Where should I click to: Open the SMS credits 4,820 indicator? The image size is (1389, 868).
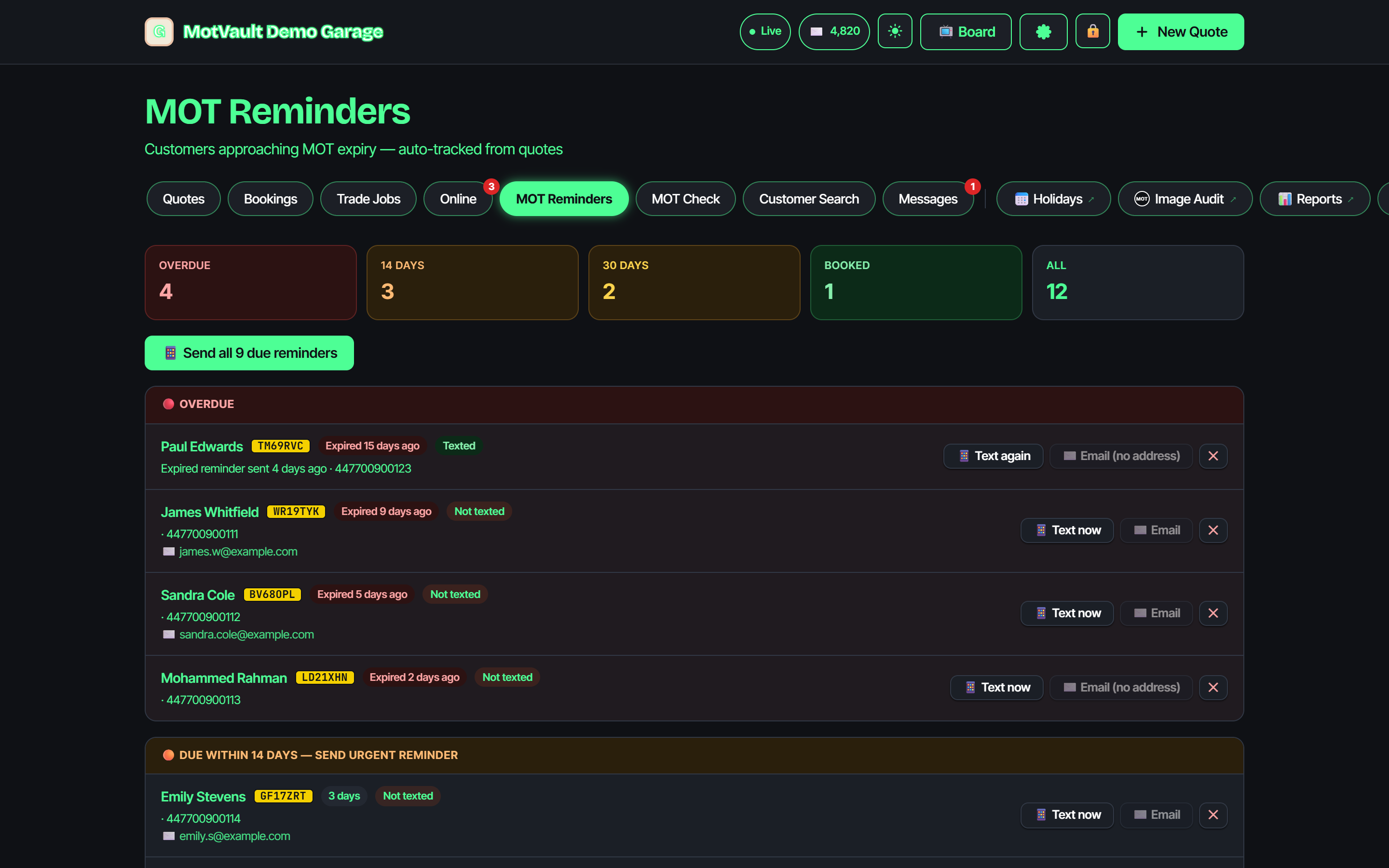(834, 31)
